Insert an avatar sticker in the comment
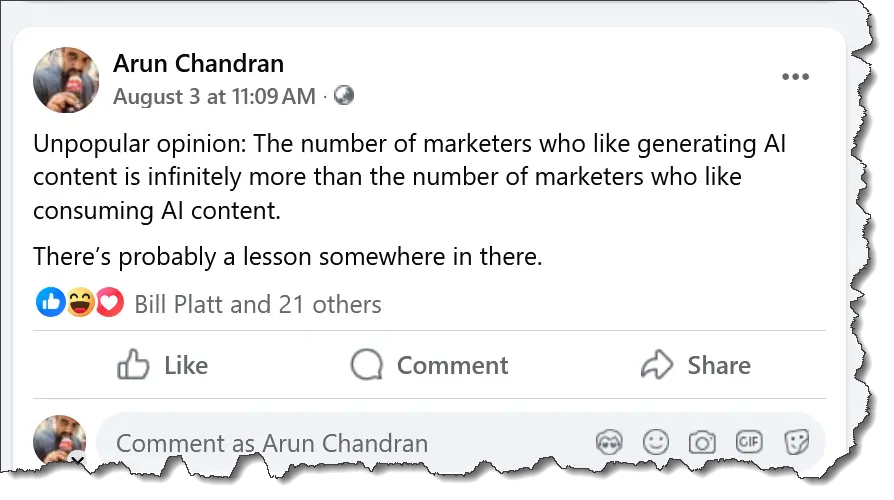 point(609,443)
